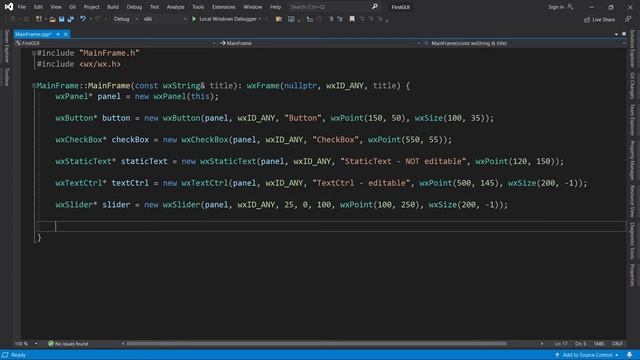This screenshot has width=640, height=360.
Task: Open the MainFrame class navigation dropdown
Action: point(320,43)
